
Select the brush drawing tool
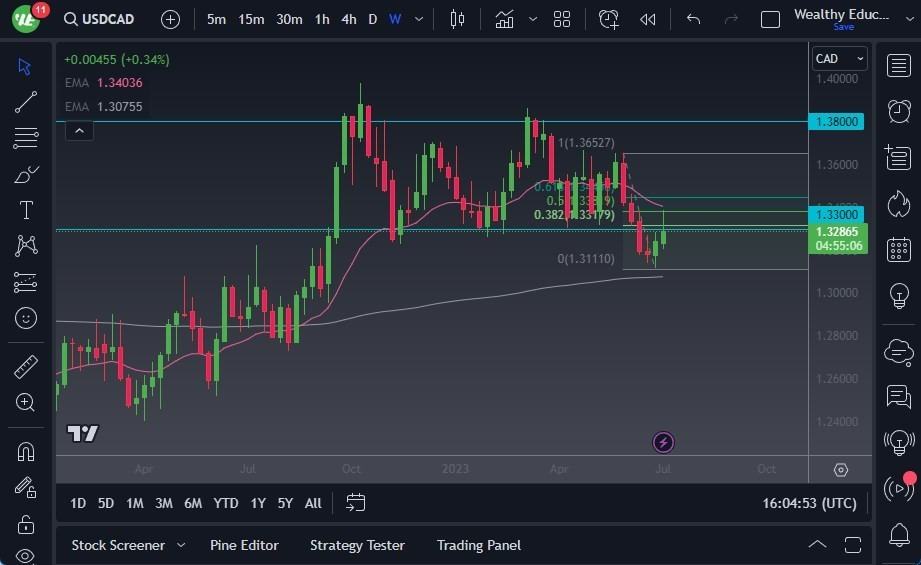click(x=25, y=174)
